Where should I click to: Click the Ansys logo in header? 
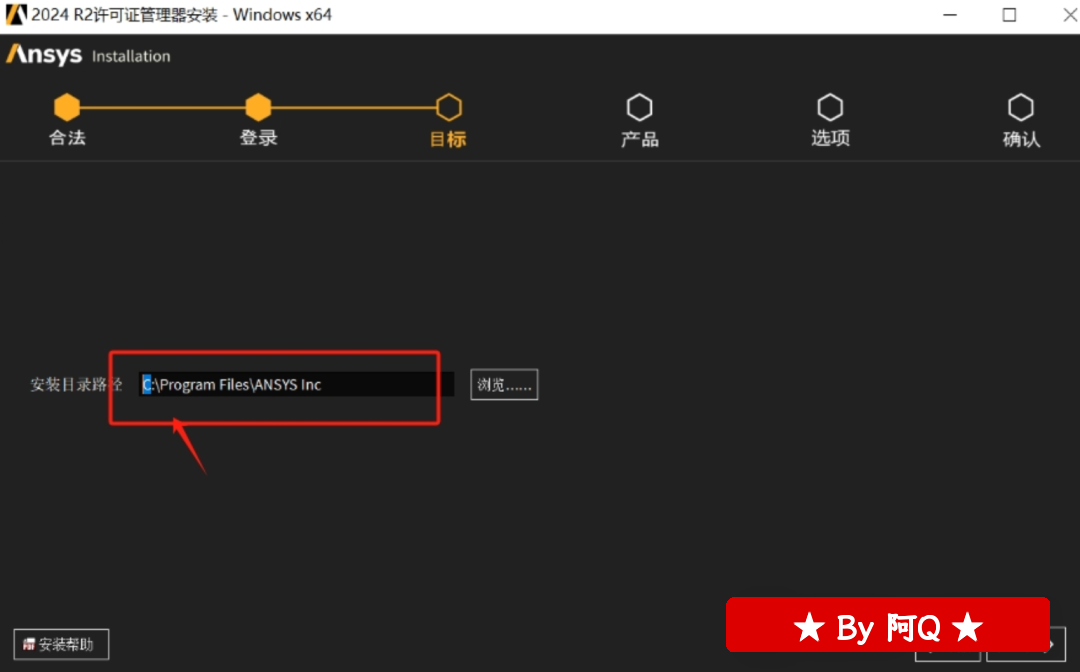[44, 54]
